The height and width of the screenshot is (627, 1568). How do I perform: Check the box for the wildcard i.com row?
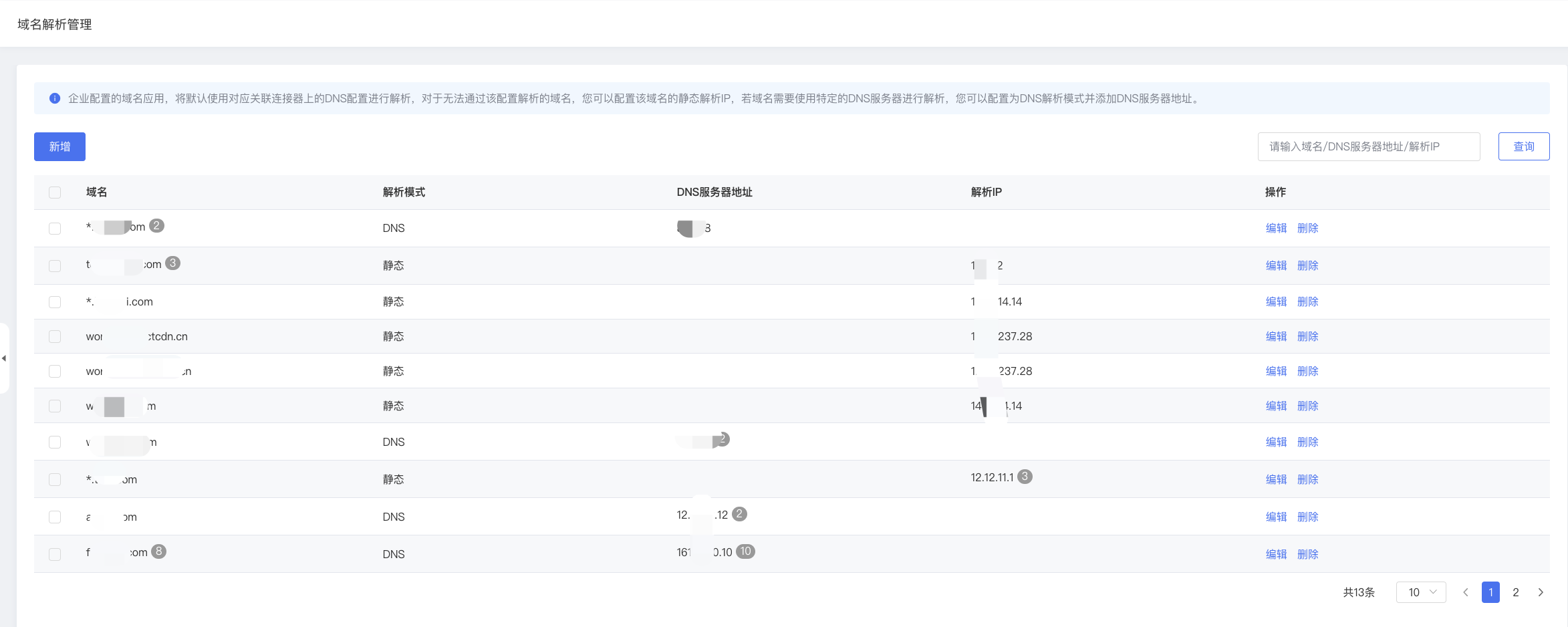coord(55,302)
